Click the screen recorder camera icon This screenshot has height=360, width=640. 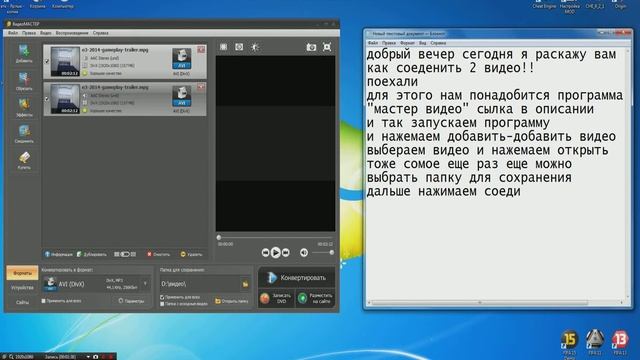coord(96,357)
